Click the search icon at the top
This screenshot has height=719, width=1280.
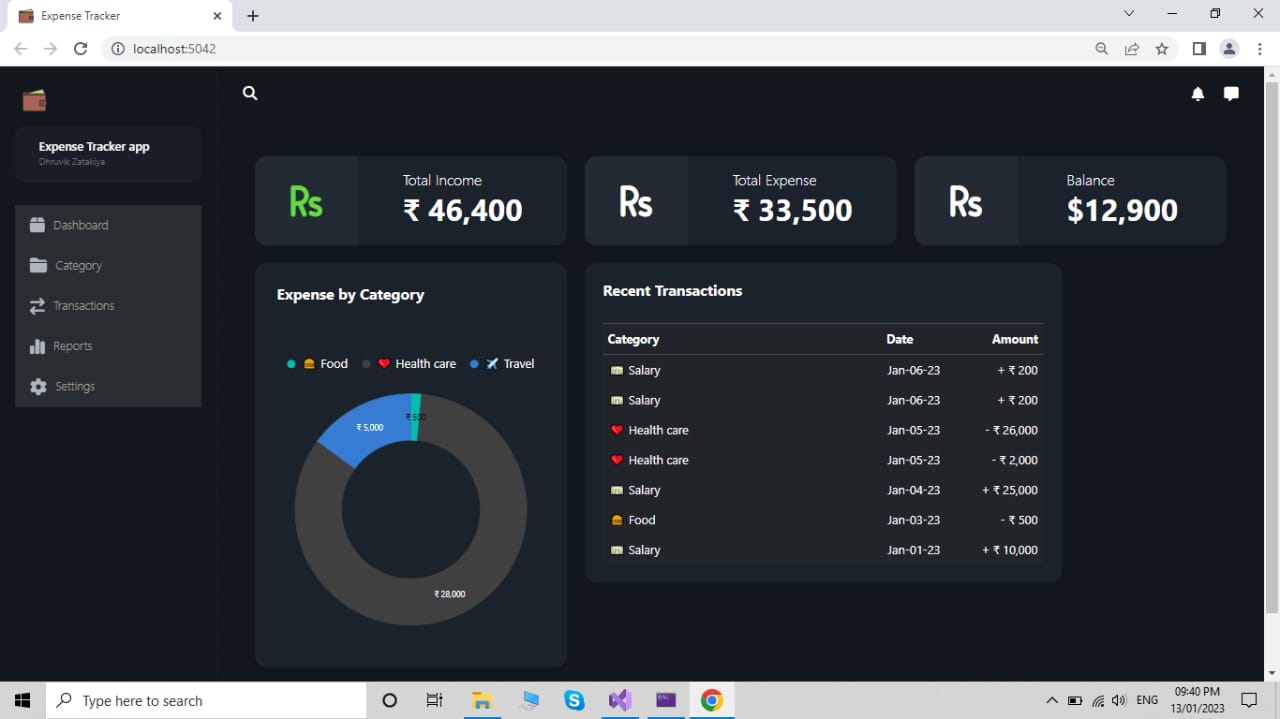coord(249,93)
